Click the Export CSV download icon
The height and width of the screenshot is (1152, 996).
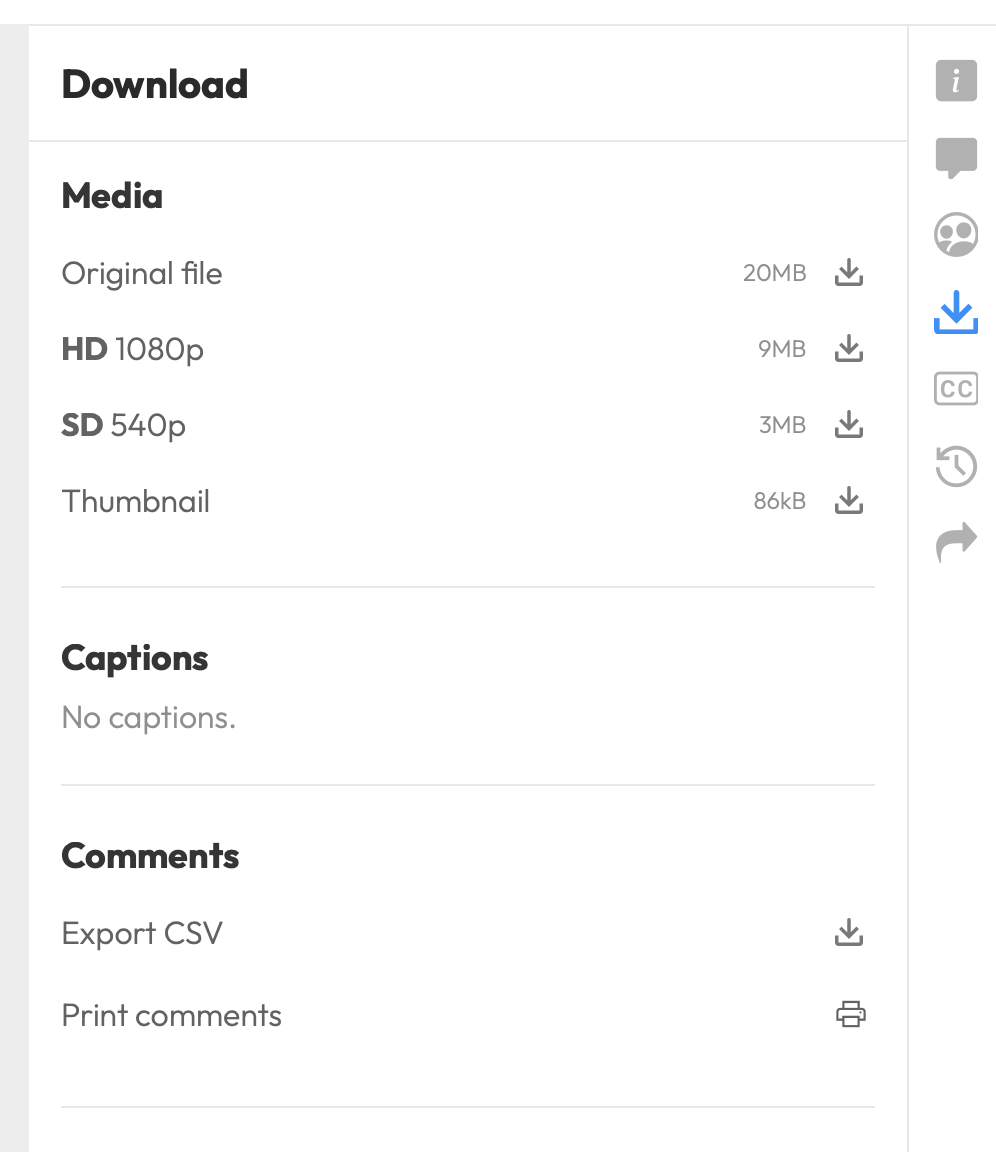849,932
